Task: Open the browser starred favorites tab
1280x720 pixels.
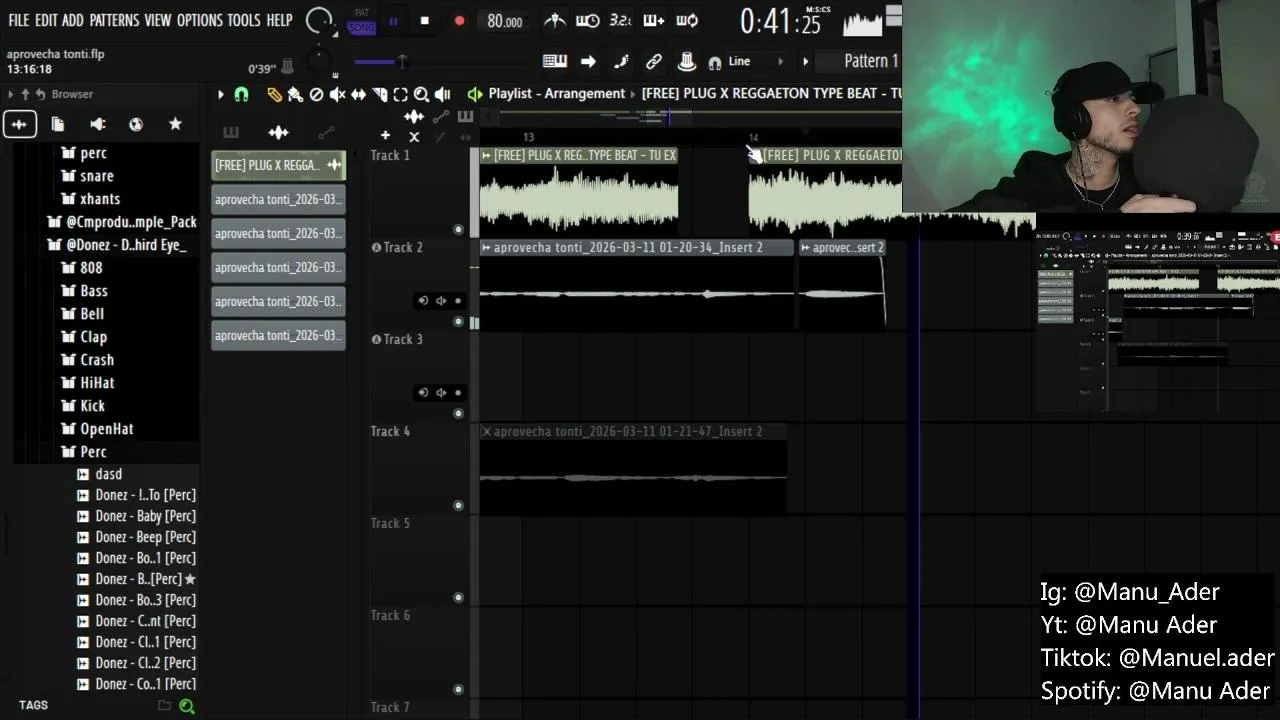Action: [x=175, y=124]
